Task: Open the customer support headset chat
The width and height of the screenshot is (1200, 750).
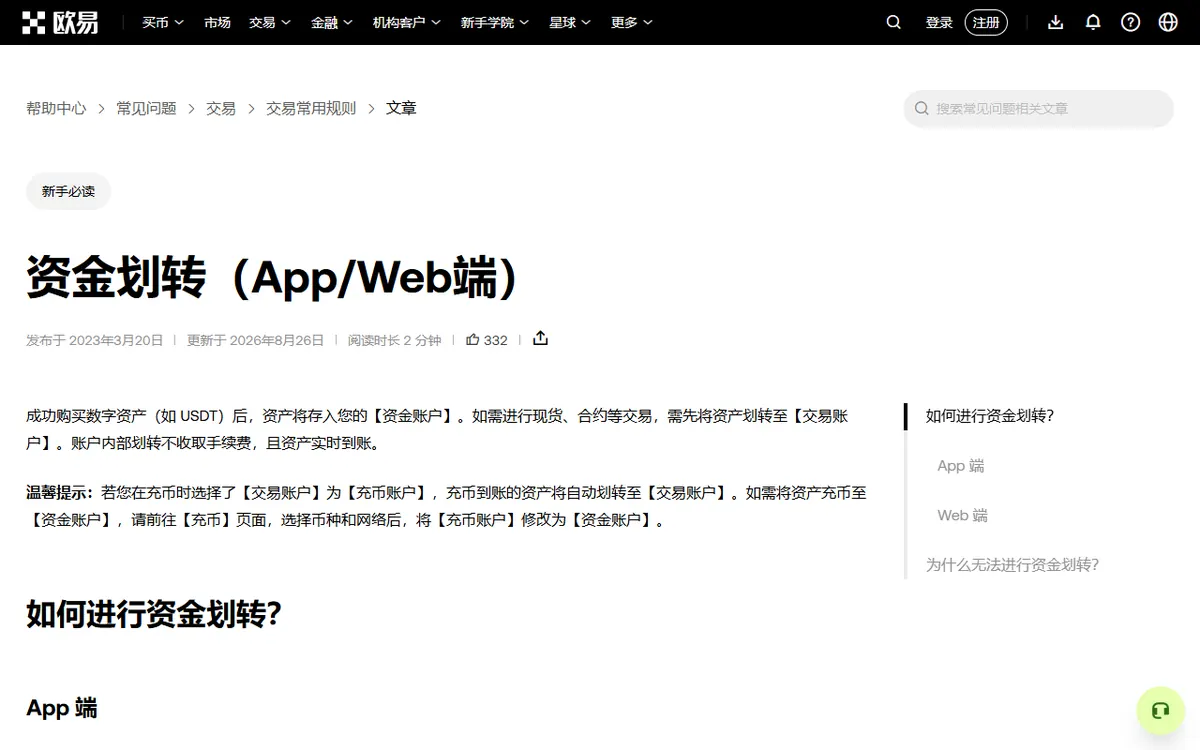Action: 1160,711
